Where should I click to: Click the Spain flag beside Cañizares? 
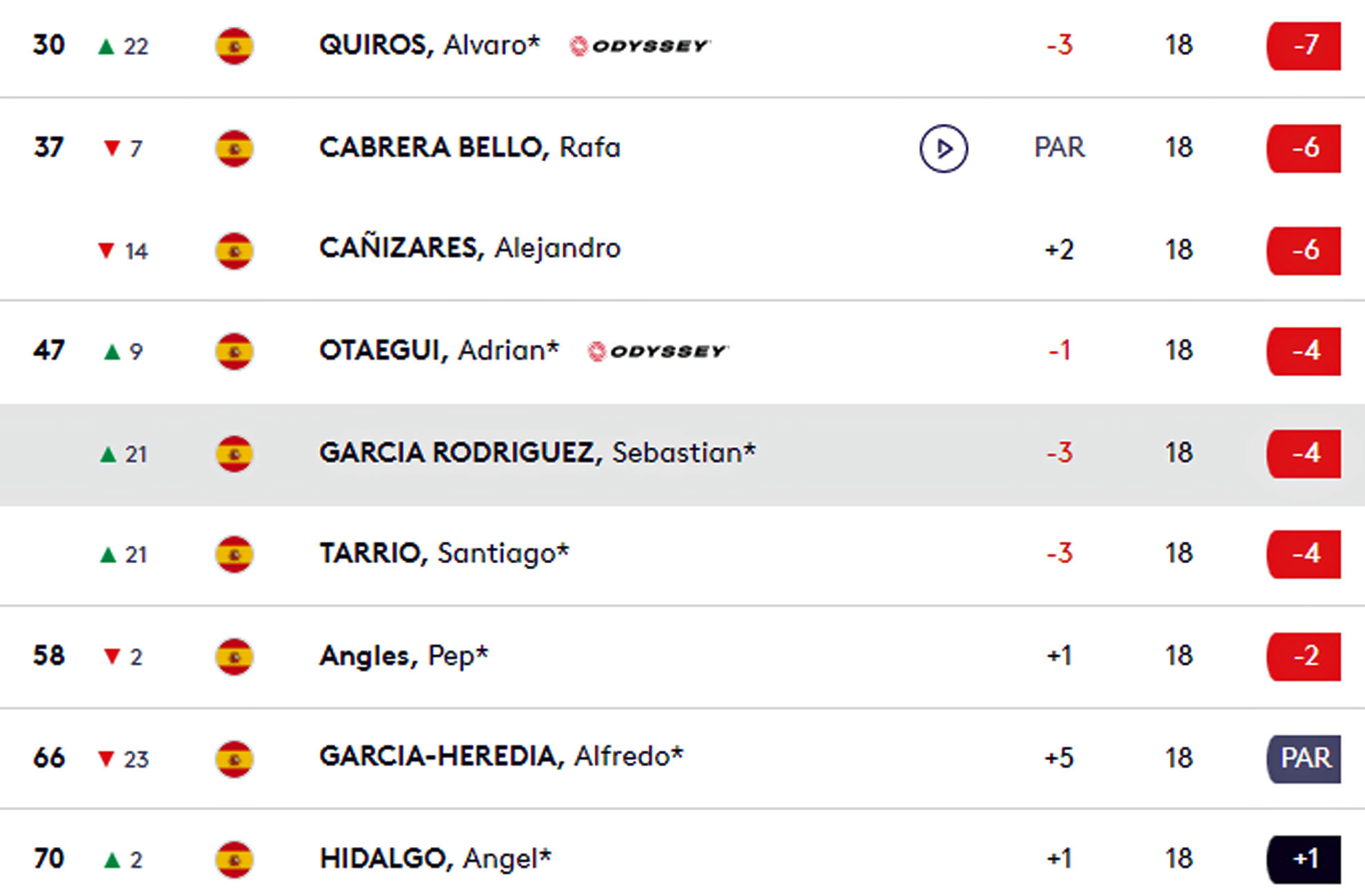click(234, 250)
